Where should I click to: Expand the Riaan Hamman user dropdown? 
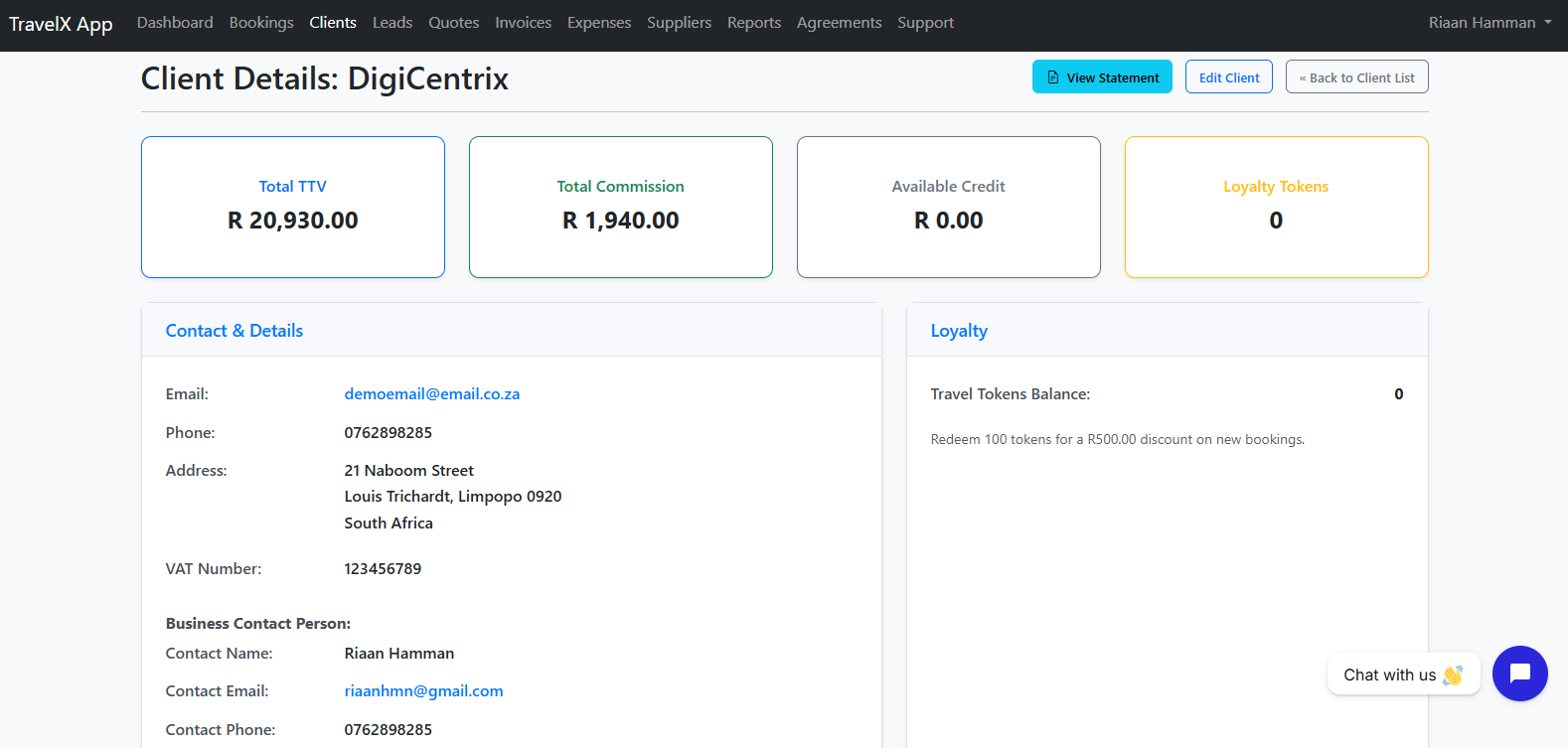pos(1489,23)
